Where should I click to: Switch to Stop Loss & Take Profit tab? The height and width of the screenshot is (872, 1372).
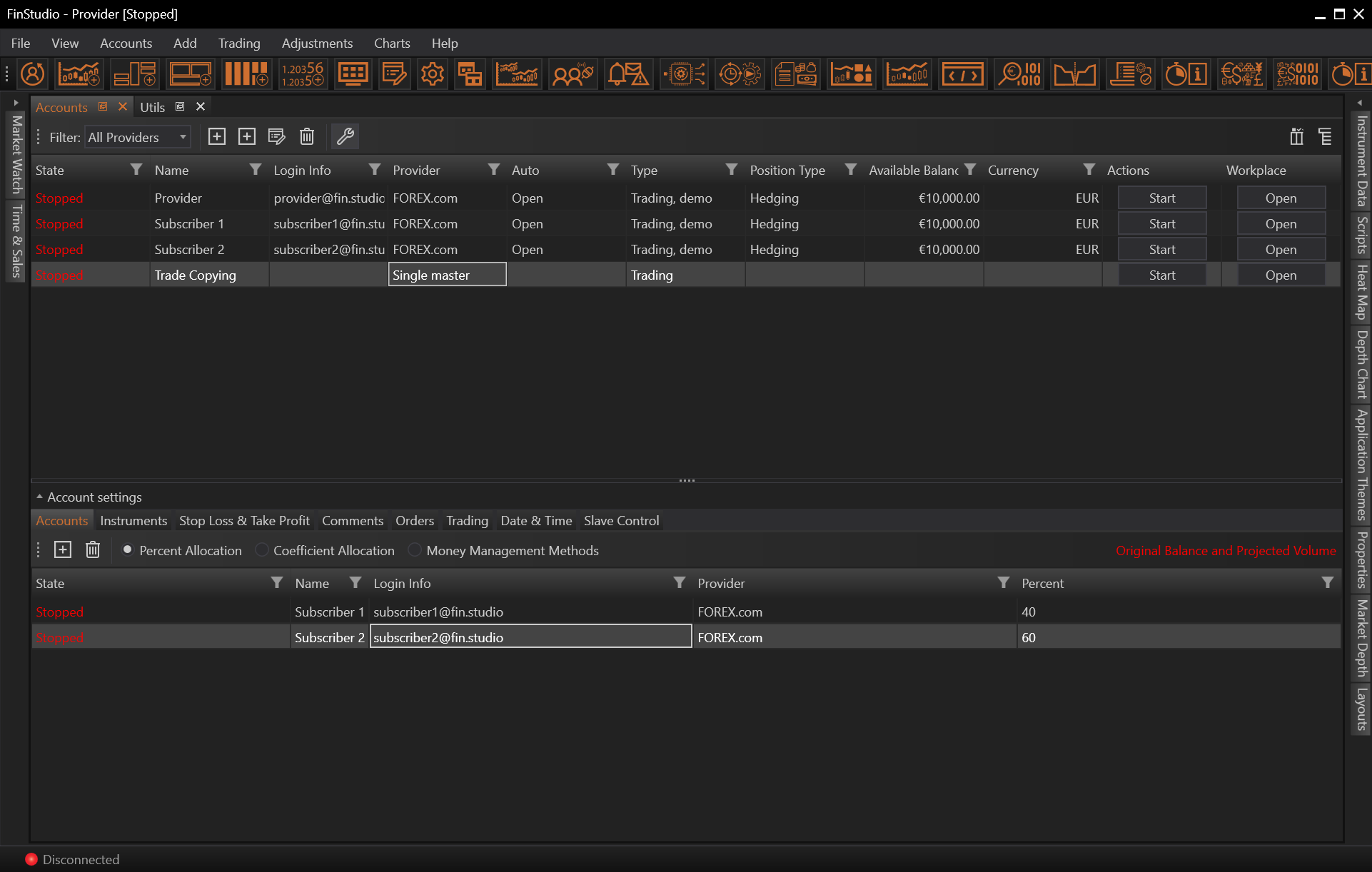pyautogui.click(x=244, y=521)
